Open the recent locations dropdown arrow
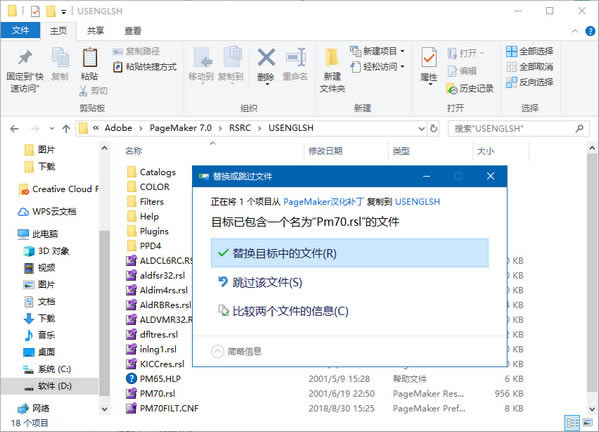599x432 pixels. point(52,129)
